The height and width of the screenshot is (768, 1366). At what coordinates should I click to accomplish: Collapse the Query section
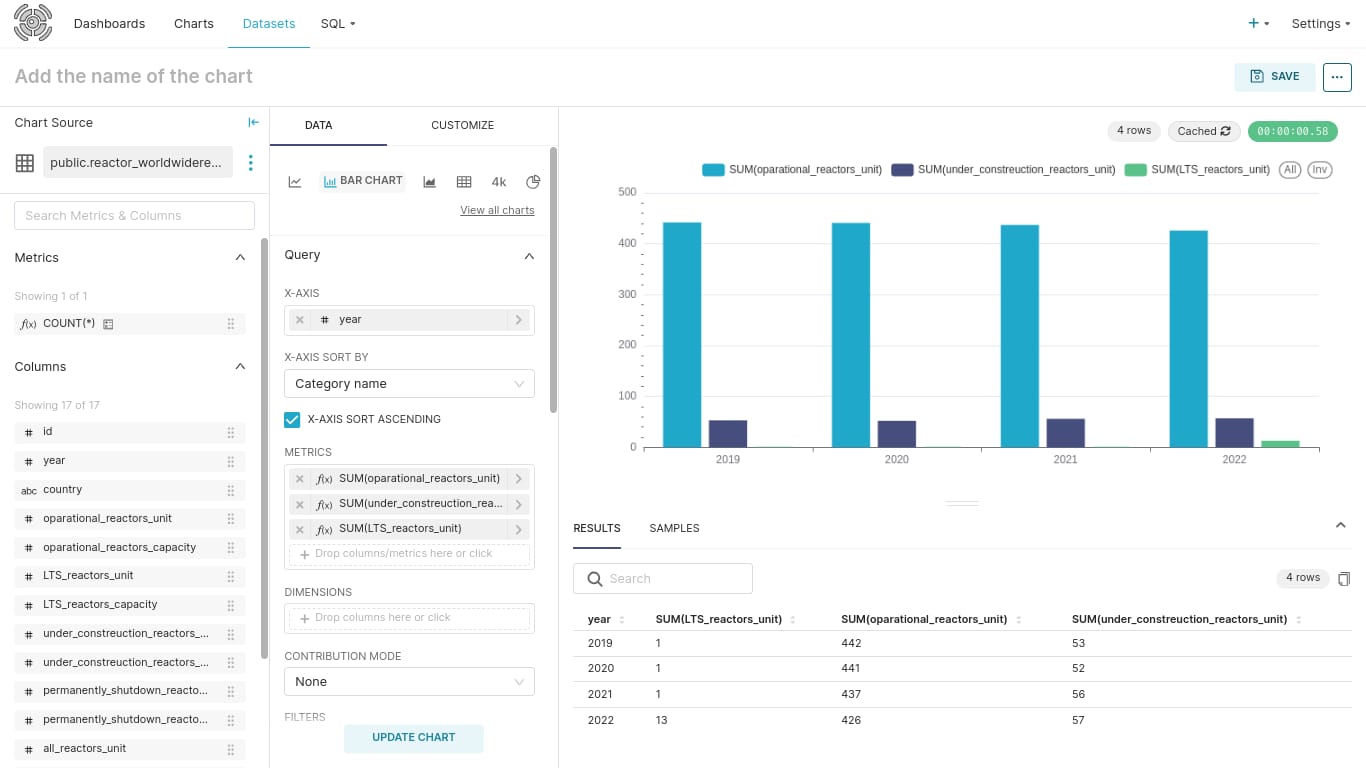(x=529, y=256)
